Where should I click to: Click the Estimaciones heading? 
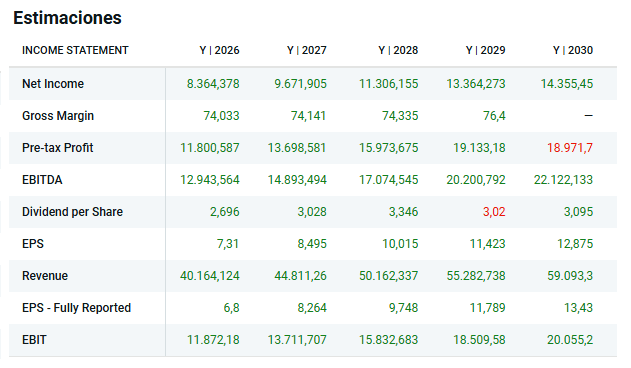click(67, 18)
